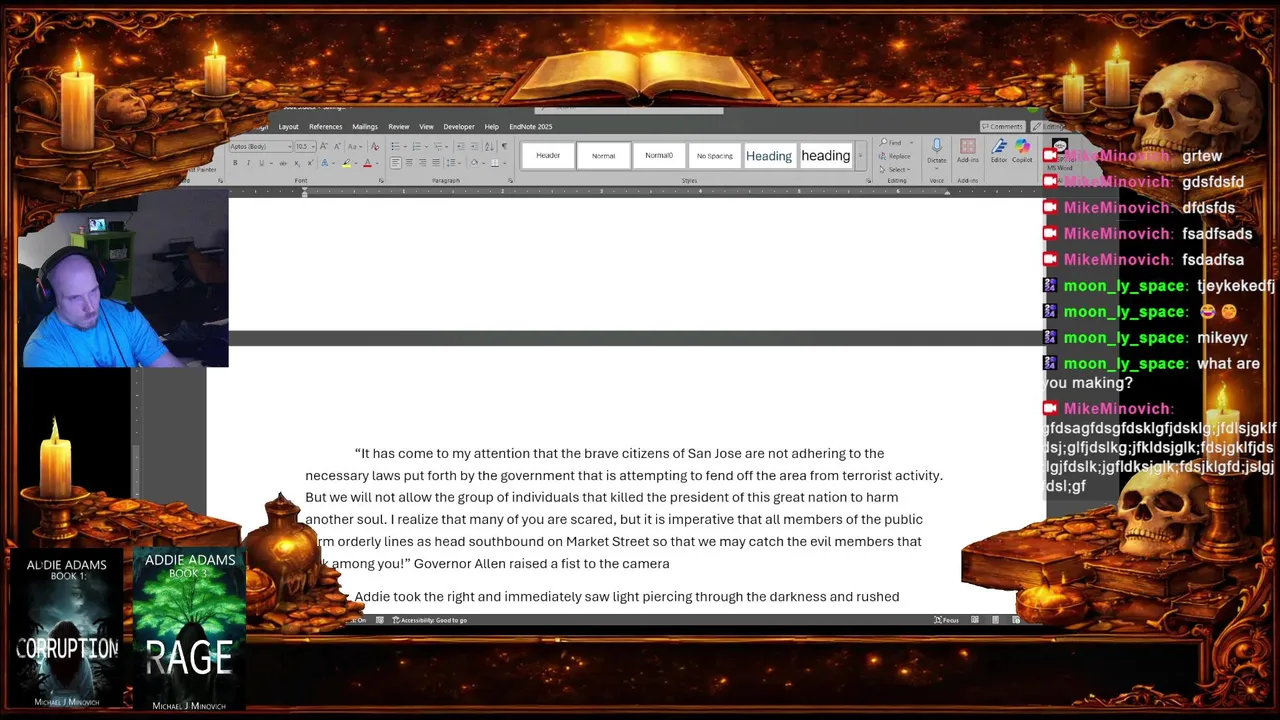Open the Select dropdown
The height and width of the screenshot is (720, 1280).
(896, 169)
